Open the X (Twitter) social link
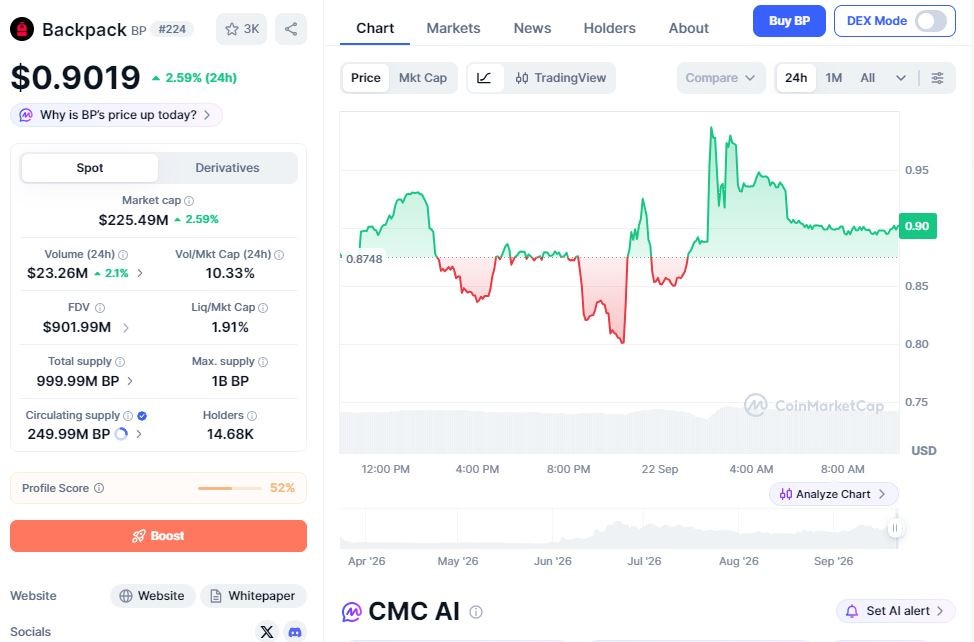974x642 pixels. (x=267, y=632)
